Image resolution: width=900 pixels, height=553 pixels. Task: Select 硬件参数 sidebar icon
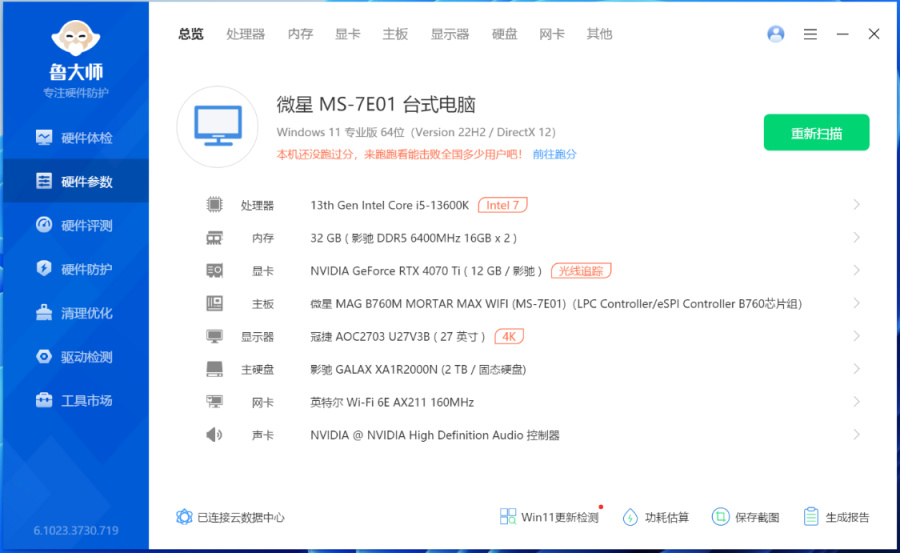click(x=44, y=181)
